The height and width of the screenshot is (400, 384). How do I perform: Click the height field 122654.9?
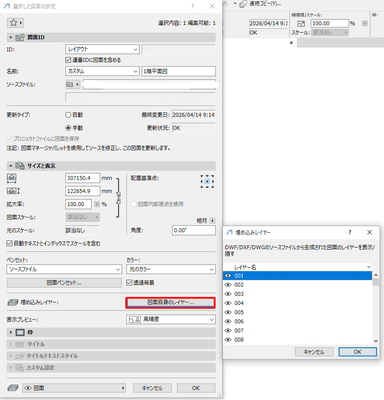(83, 191)
